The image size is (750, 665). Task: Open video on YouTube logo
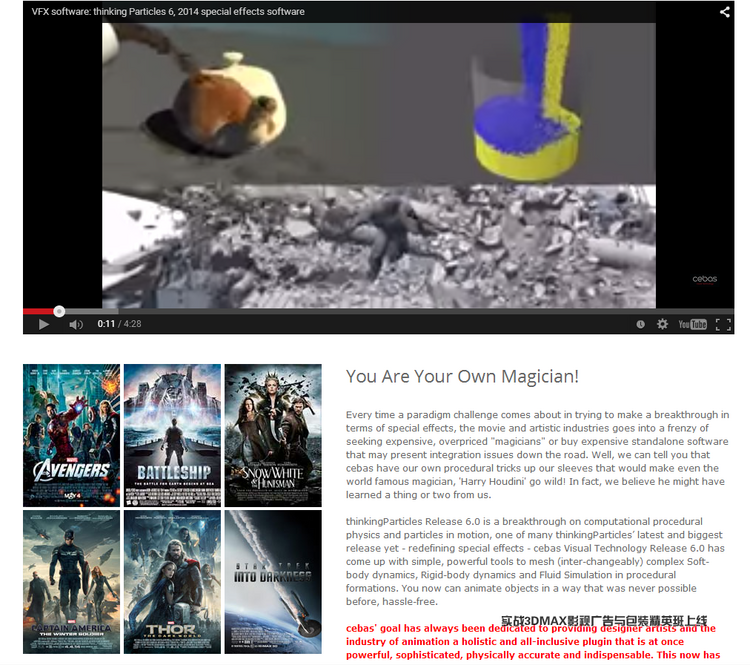(x=692, y=324)
